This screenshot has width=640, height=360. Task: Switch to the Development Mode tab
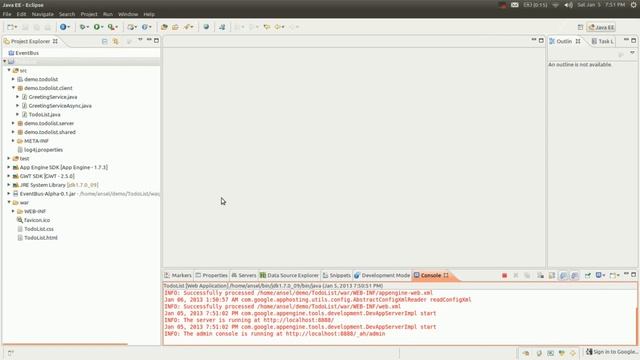382,276
